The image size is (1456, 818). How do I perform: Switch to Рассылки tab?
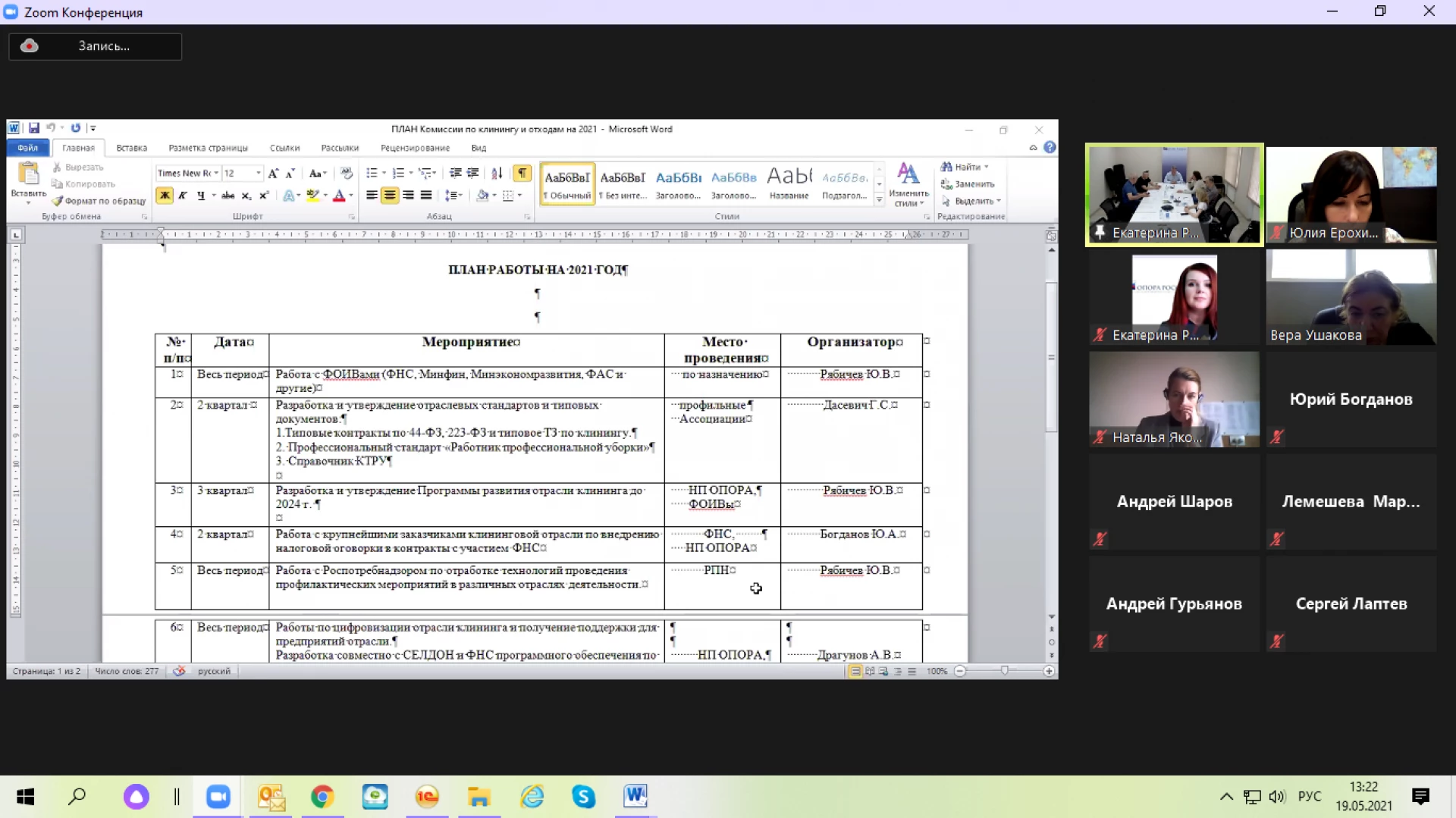tap(340, 148)
